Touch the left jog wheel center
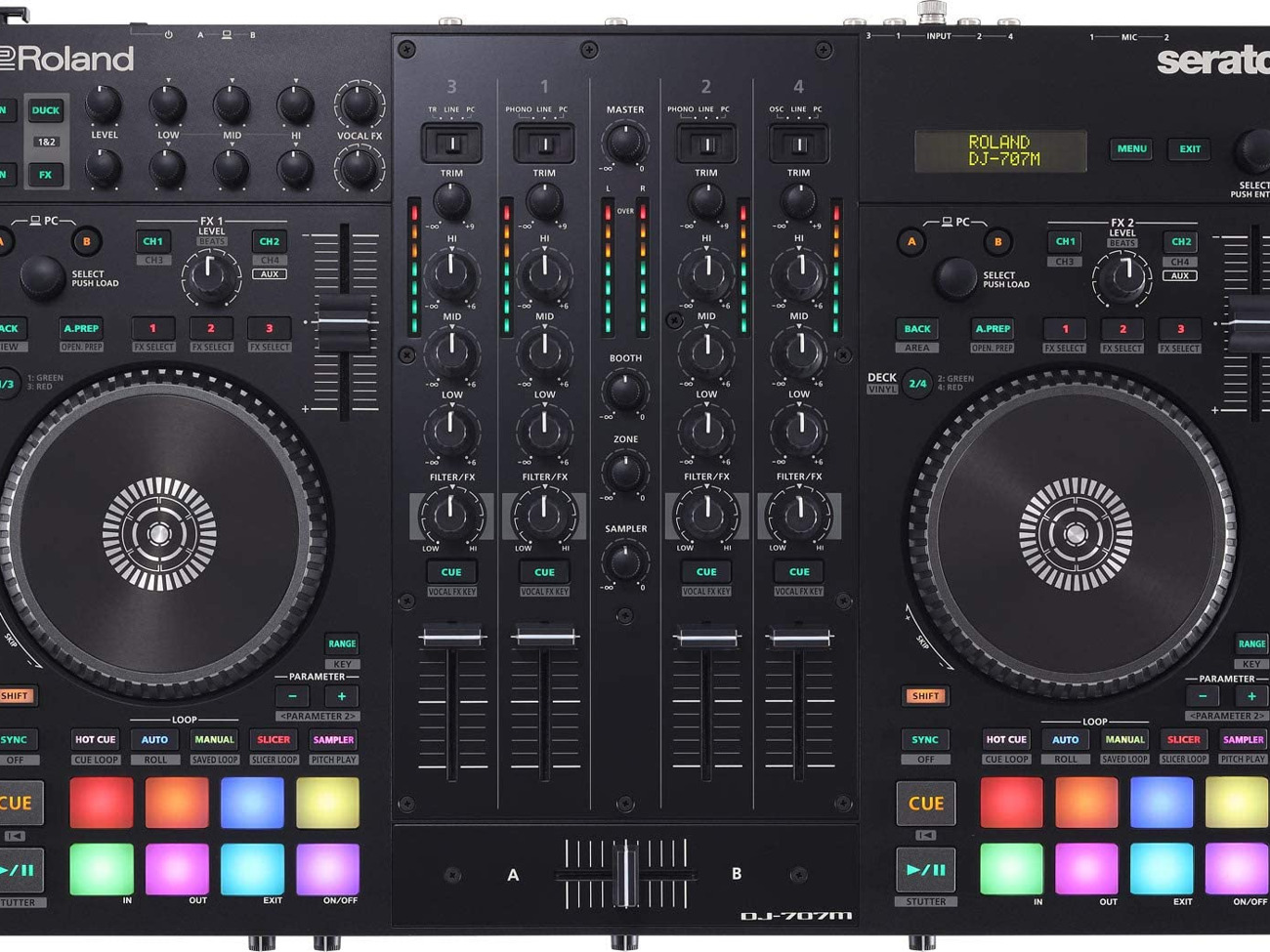 point(160,534)
